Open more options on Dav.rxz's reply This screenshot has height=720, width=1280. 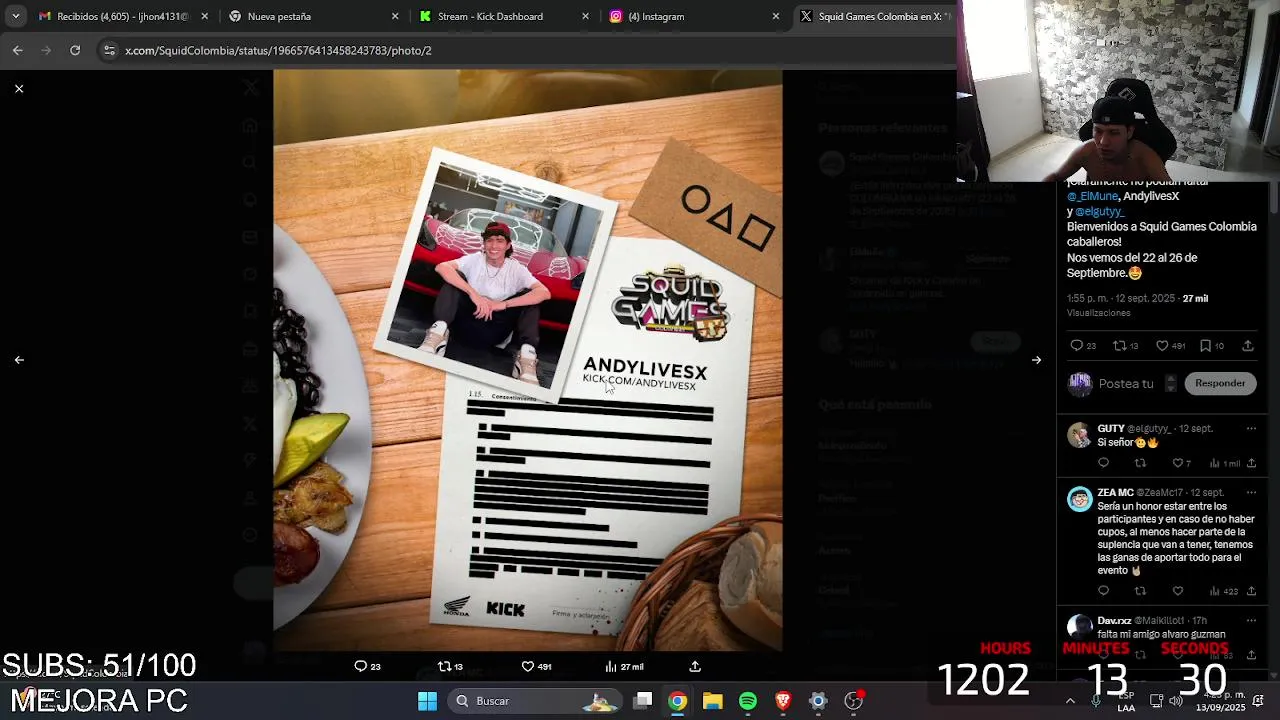[1251, 621]
